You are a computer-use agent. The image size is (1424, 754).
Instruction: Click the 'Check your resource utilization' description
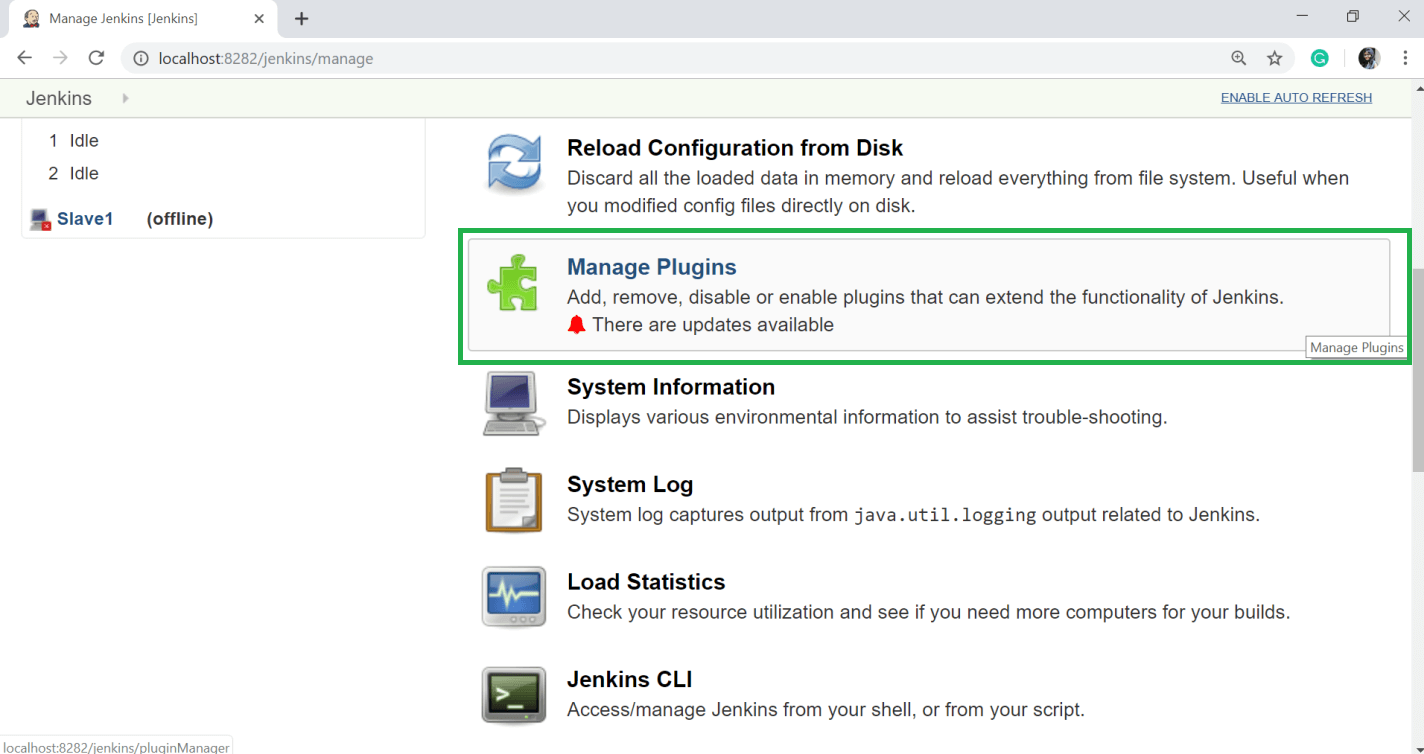[929, 612]
